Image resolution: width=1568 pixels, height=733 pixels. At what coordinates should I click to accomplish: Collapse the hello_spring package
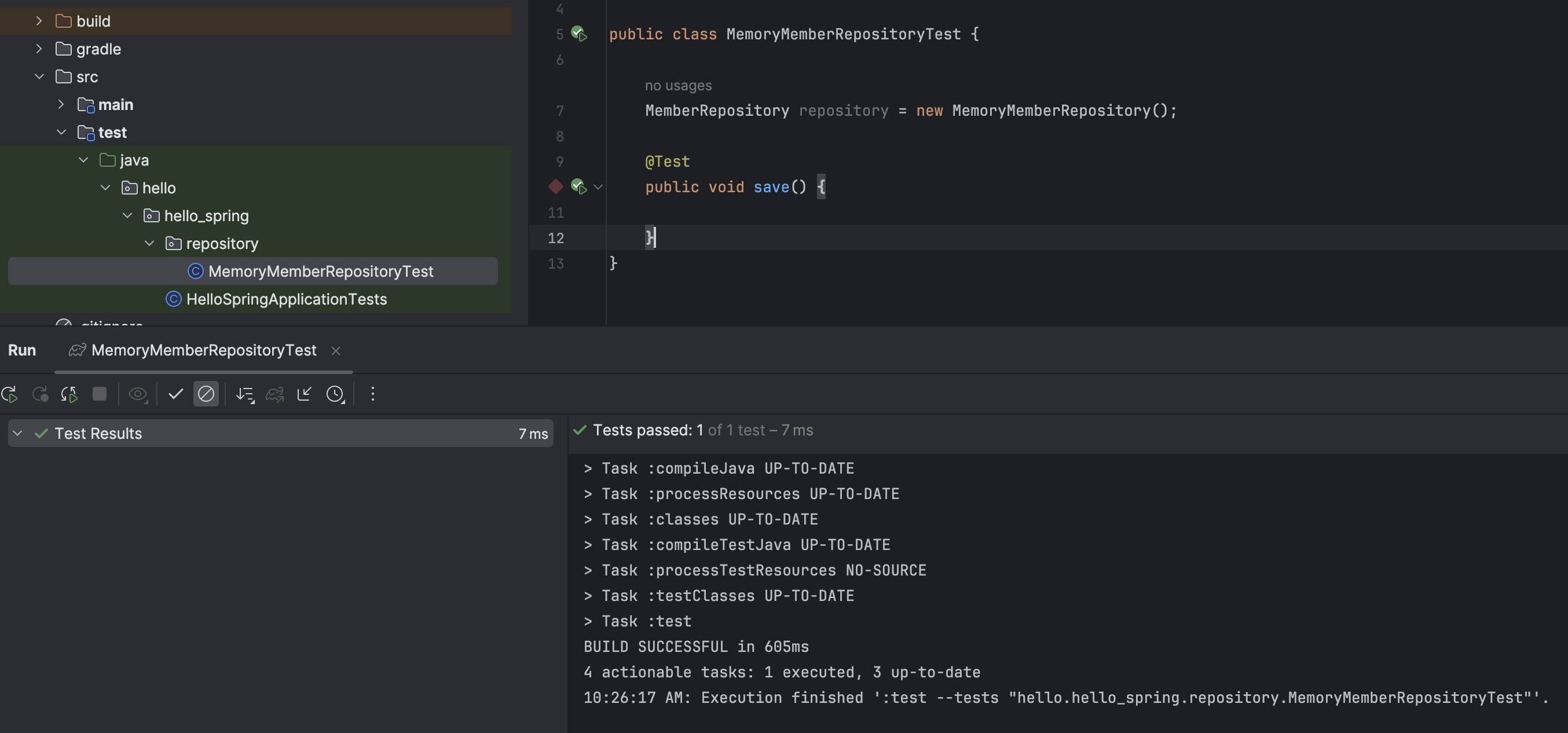coord(127,215)
